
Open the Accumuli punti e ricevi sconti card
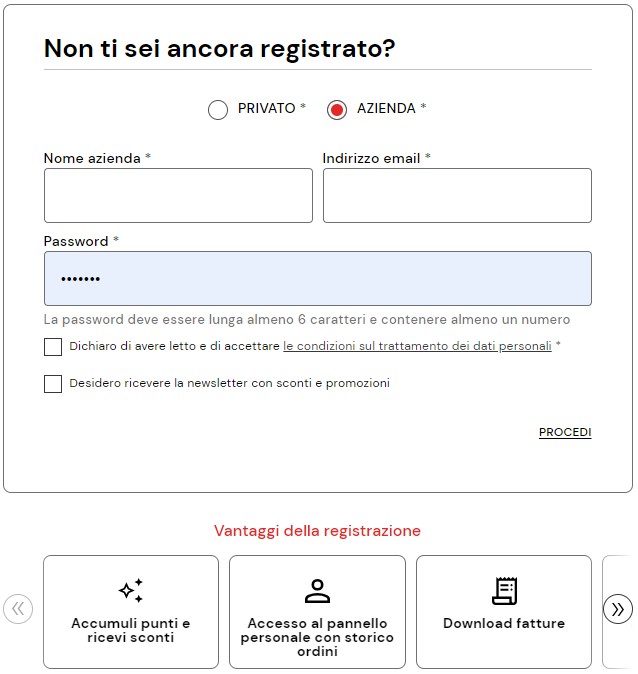[x=131, y=612]
